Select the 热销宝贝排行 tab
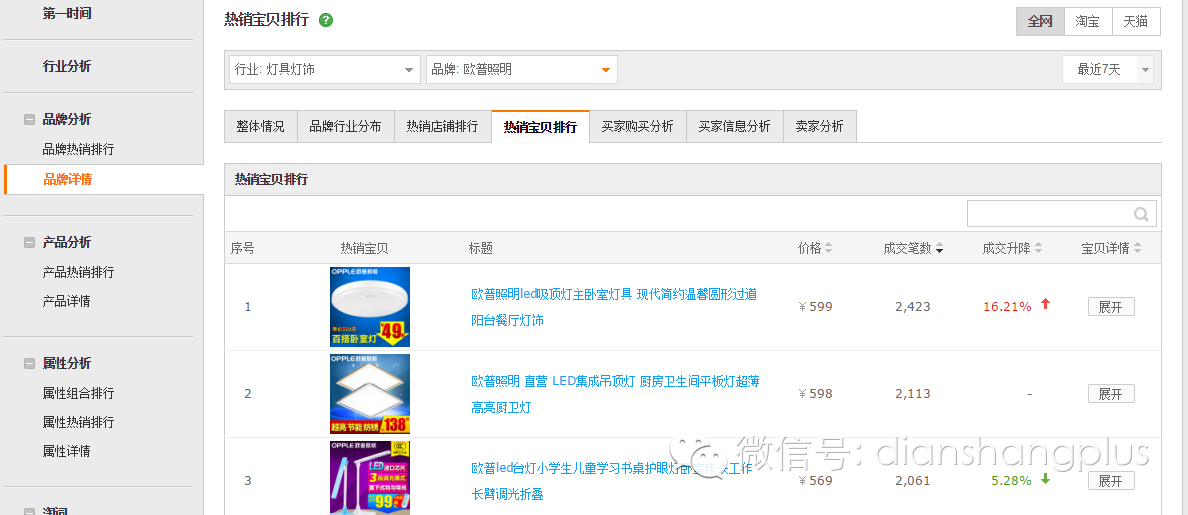 coord(540,126)
